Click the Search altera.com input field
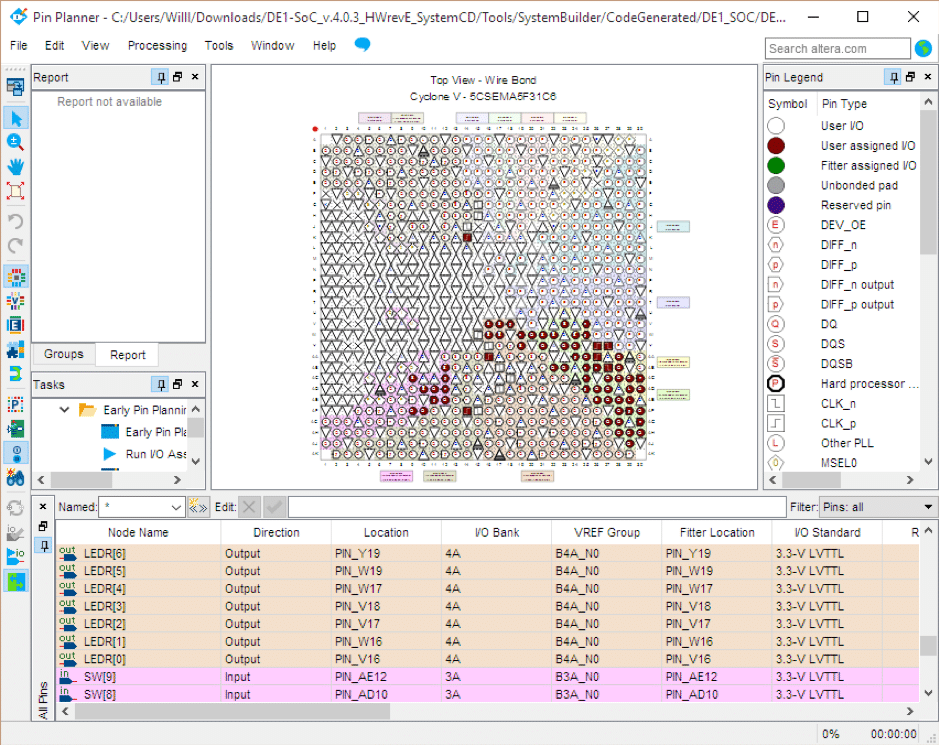Screen dimensions: 939x745 (837, 48)
